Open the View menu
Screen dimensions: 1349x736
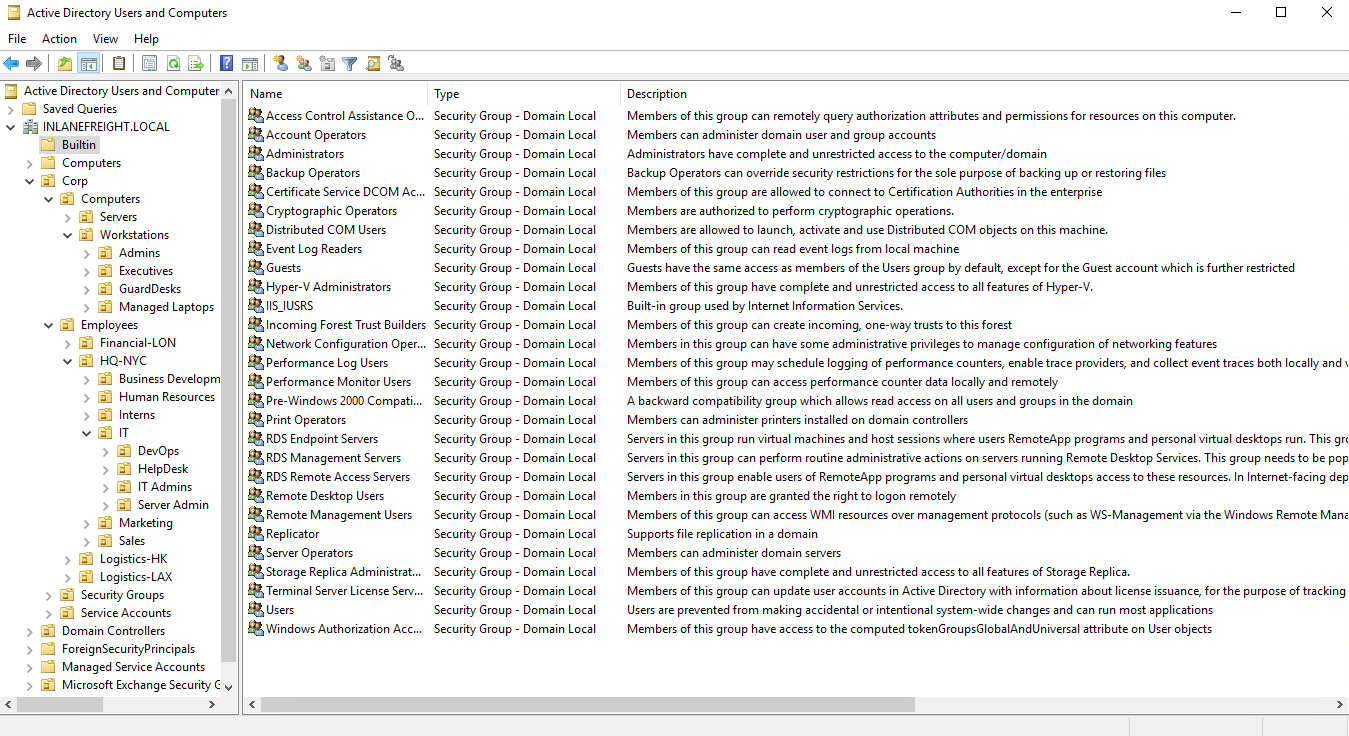click(x=105, y=39)
